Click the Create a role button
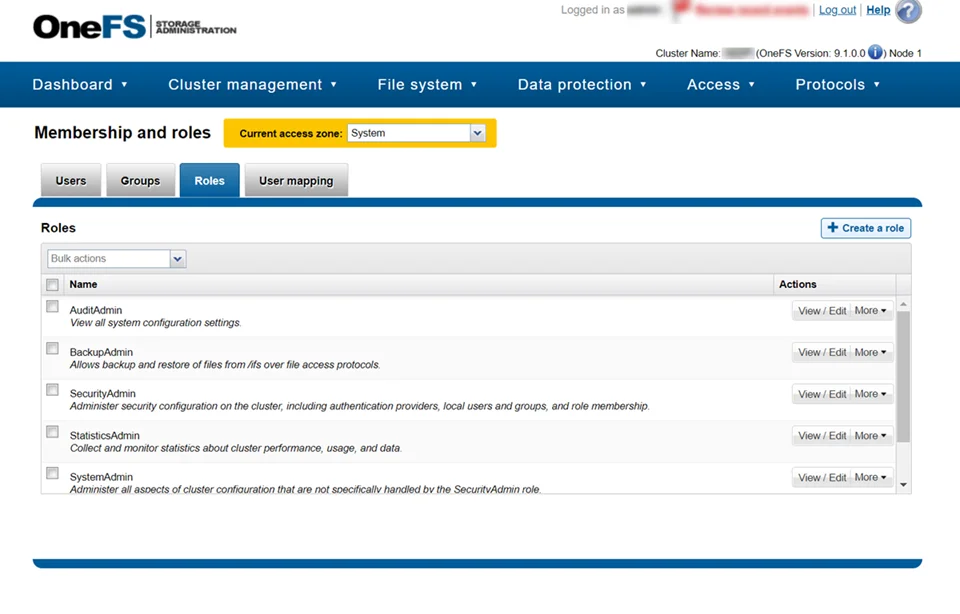960x614 pixels. coord(866,228)
